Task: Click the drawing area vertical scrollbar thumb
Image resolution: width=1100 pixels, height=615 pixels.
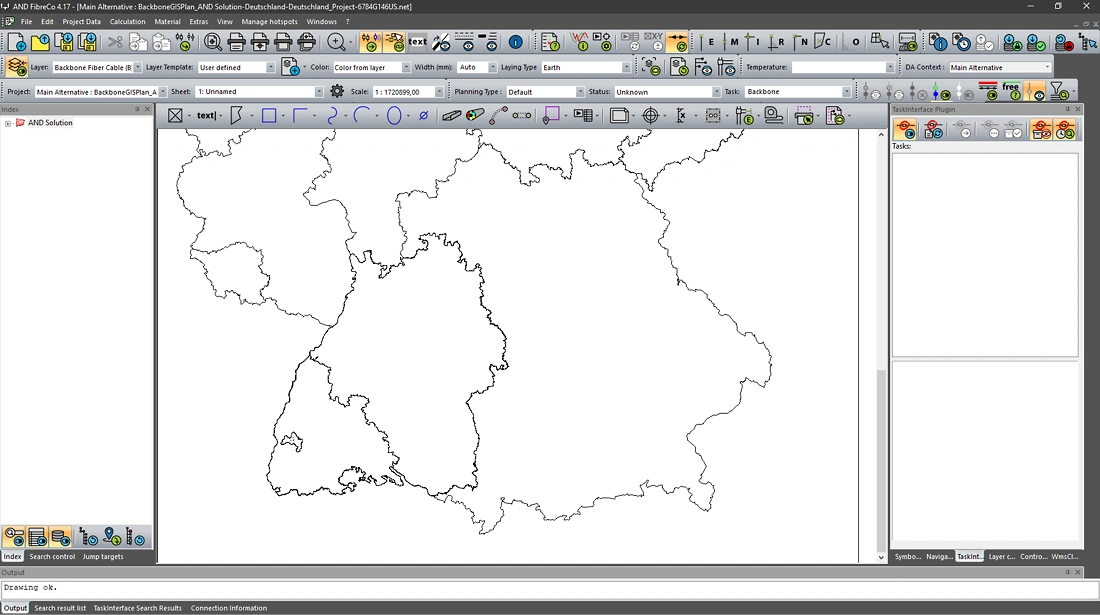Action: click(881, 460)
